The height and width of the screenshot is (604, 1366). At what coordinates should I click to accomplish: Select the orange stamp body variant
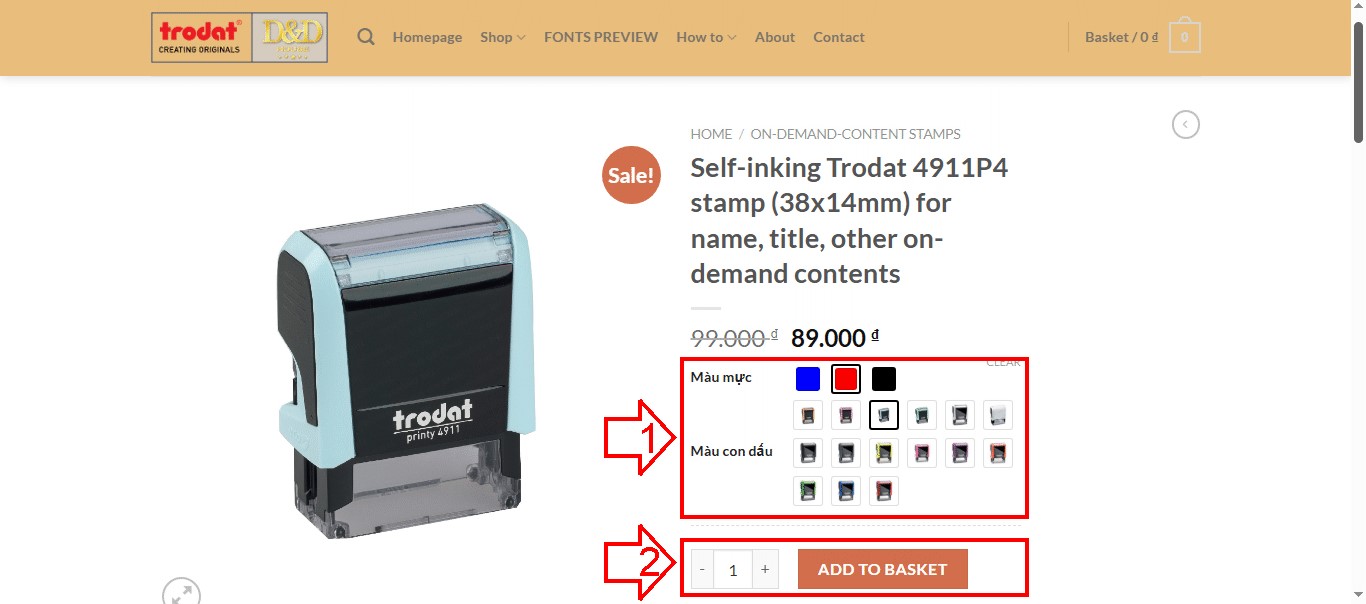tap(998, 453)
